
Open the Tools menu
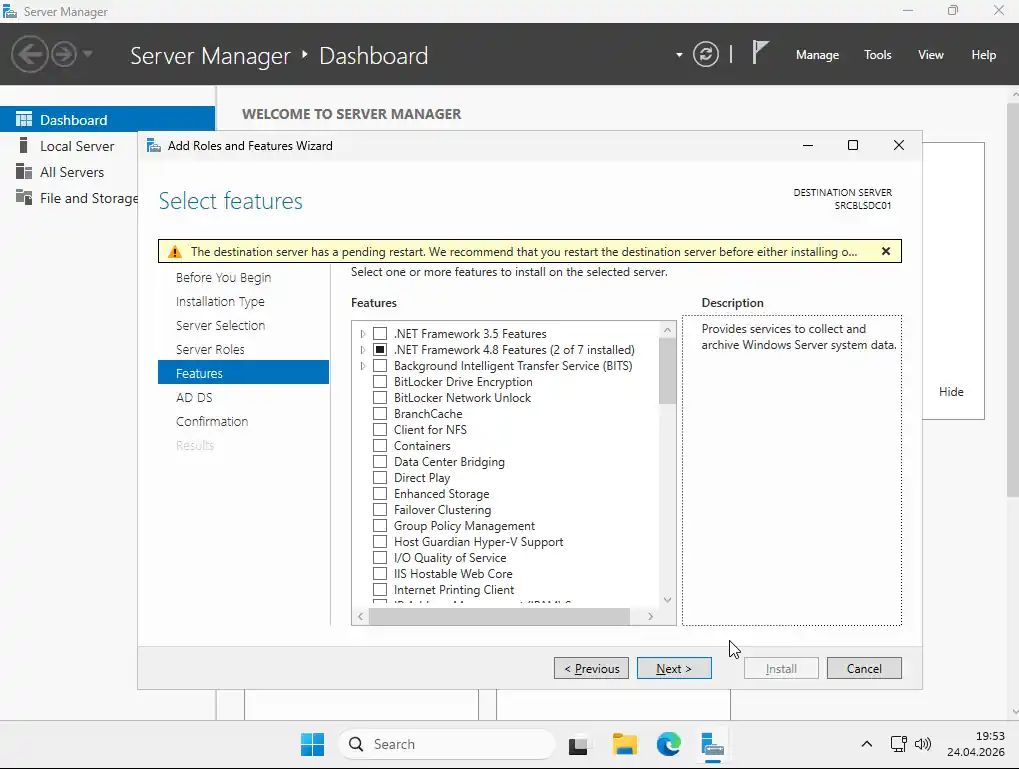click(877, 55)
